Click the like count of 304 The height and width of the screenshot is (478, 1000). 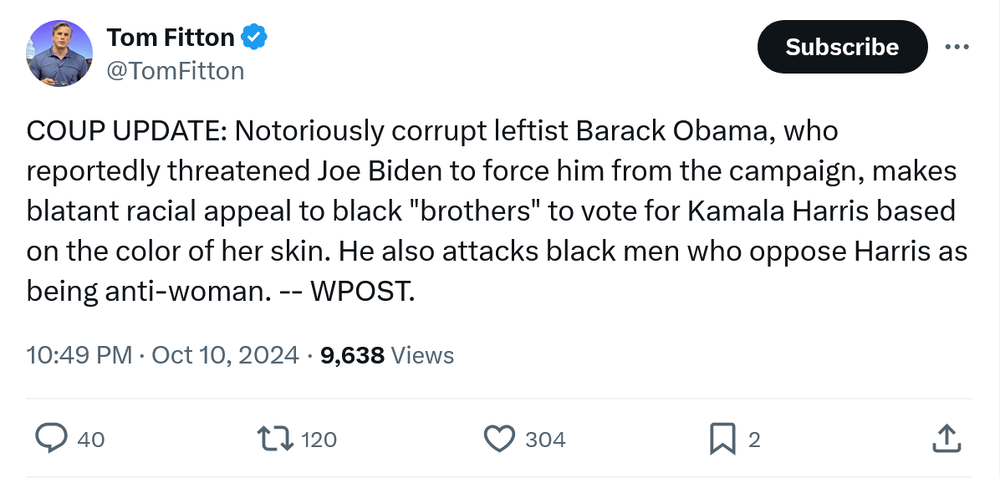click(x=545, y=439)
